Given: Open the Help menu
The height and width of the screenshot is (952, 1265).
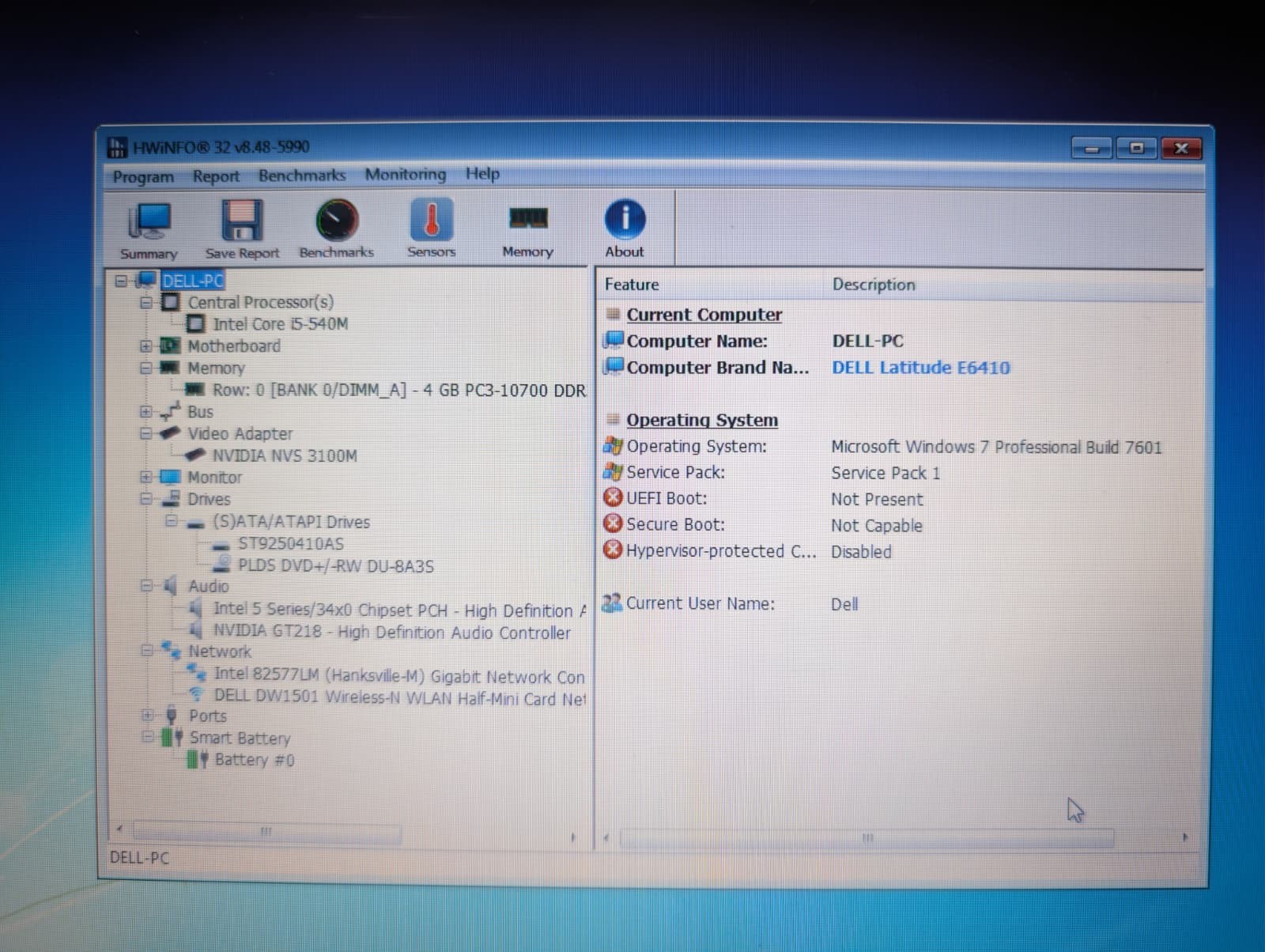Looking at the screenshot, I should tap(482, 174).
